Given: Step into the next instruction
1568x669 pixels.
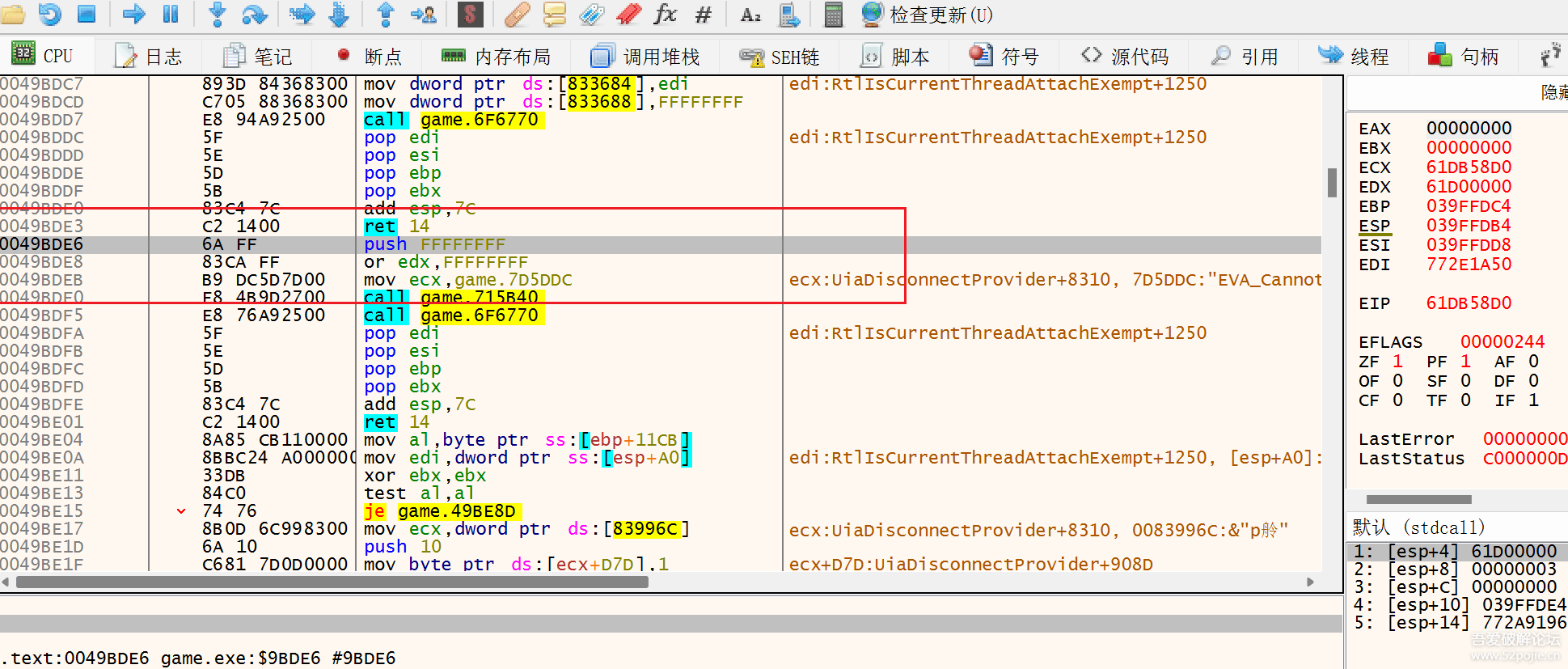Looking at the screenshot, I should (x=217, y=14).
